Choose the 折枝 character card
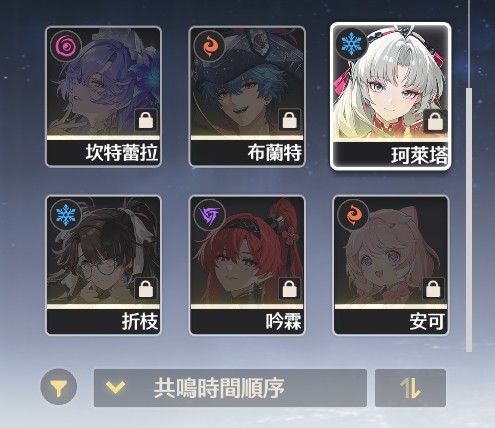The image size is (495, 428). pyautogui.click(x=103, y=265)
